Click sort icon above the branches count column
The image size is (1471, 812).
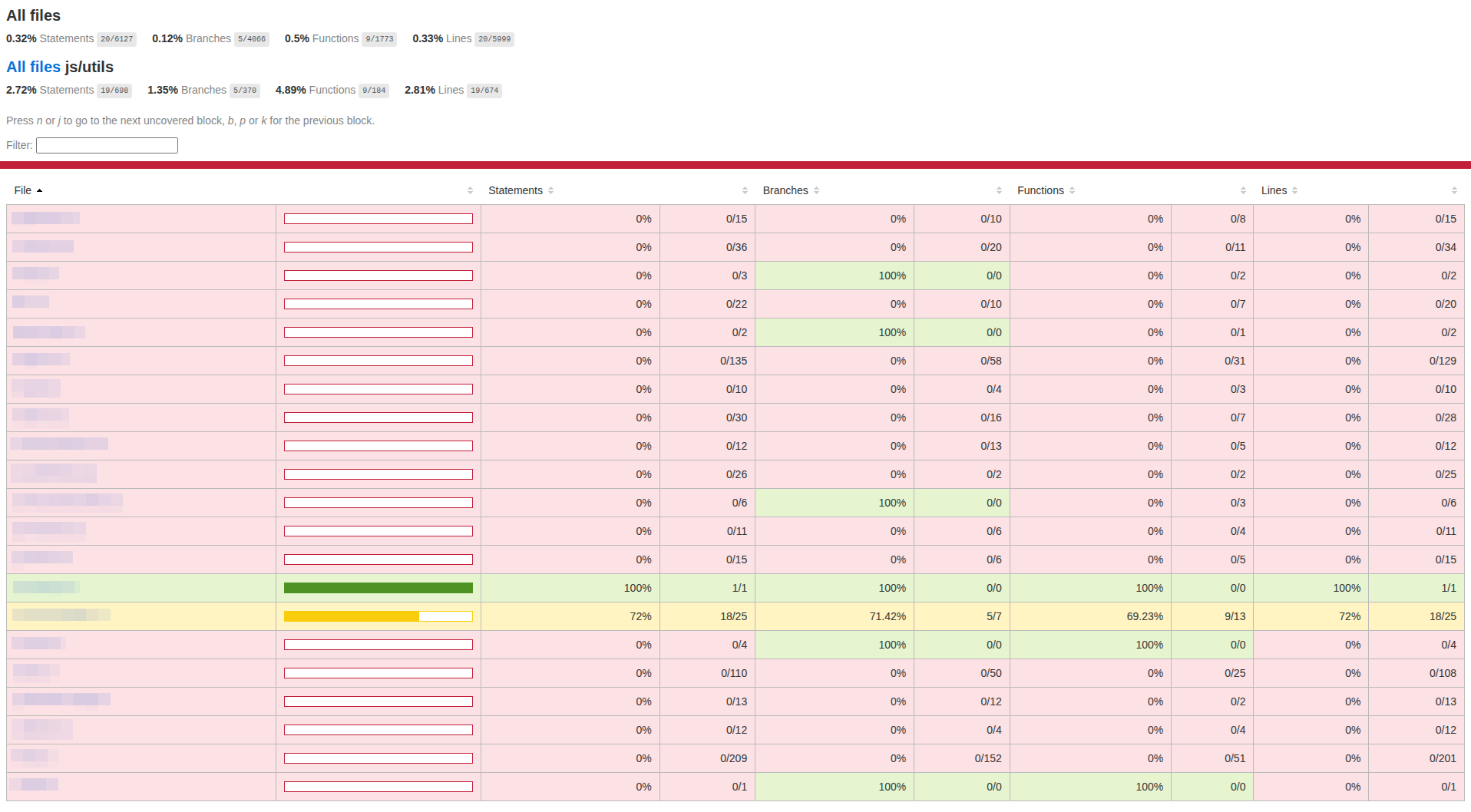[999, 190]
